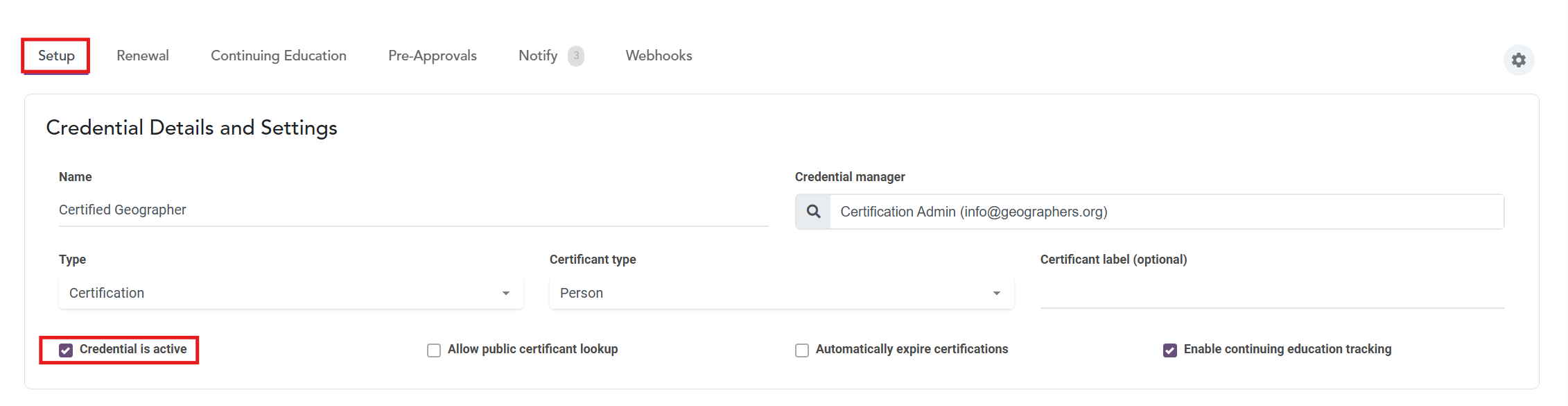Click the Type dropdown arrow
Screen dimensions: 1568x406
tap(506, 294)
